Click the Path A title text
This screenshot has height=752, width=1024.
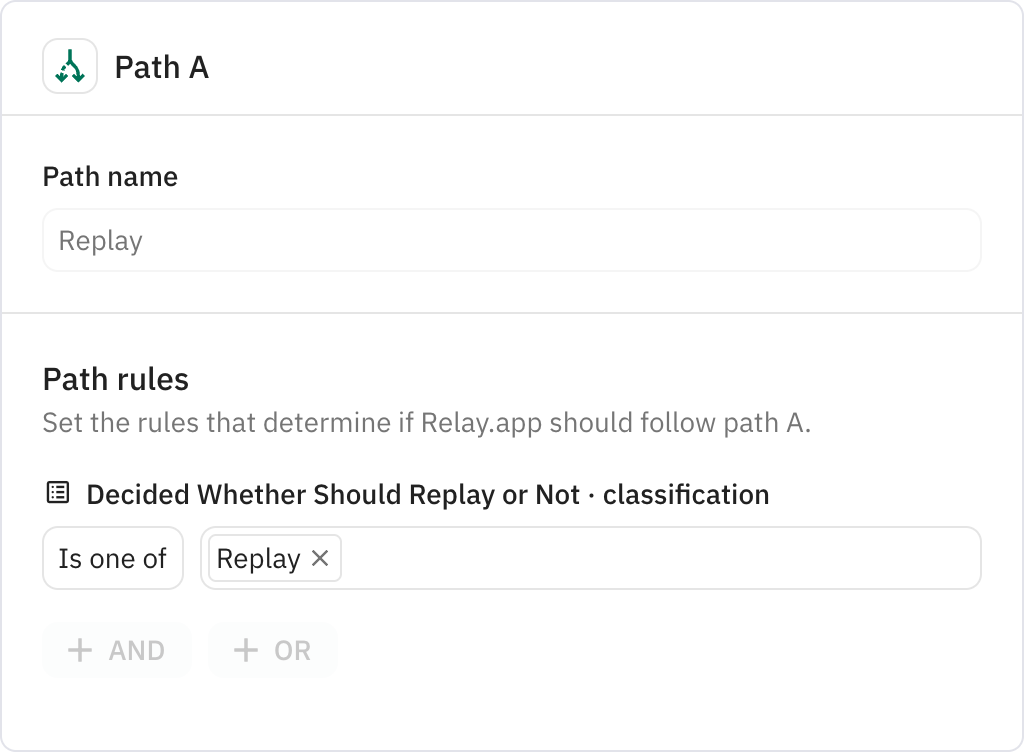pos(161,68)
